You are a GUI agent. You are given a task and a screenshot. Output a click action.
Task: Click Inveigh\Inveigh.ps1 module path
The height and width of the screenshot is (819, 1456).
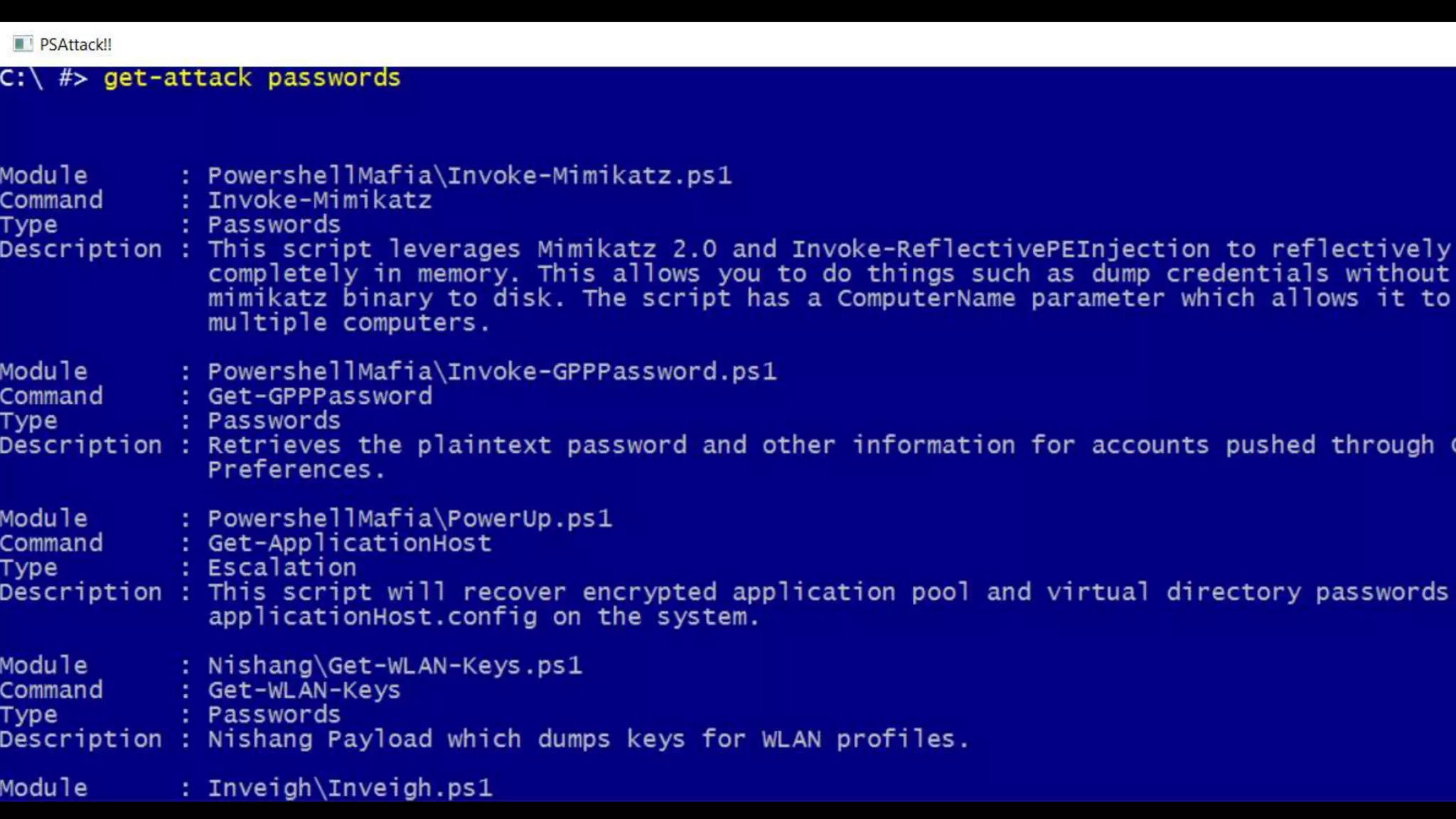[350, 788]
